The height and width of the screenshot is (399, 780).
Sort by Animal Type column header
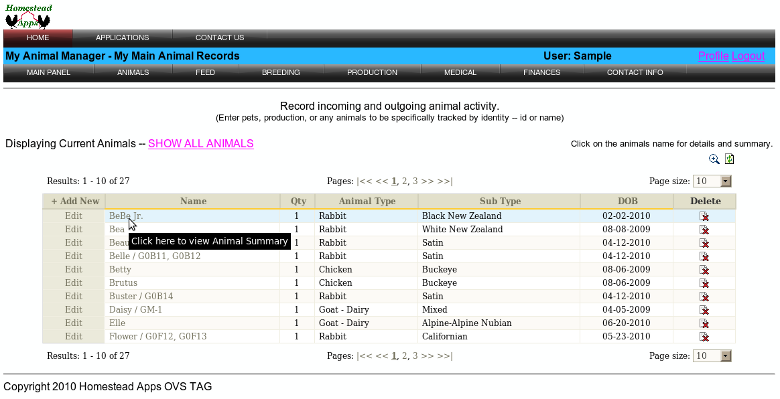point(367,201)
